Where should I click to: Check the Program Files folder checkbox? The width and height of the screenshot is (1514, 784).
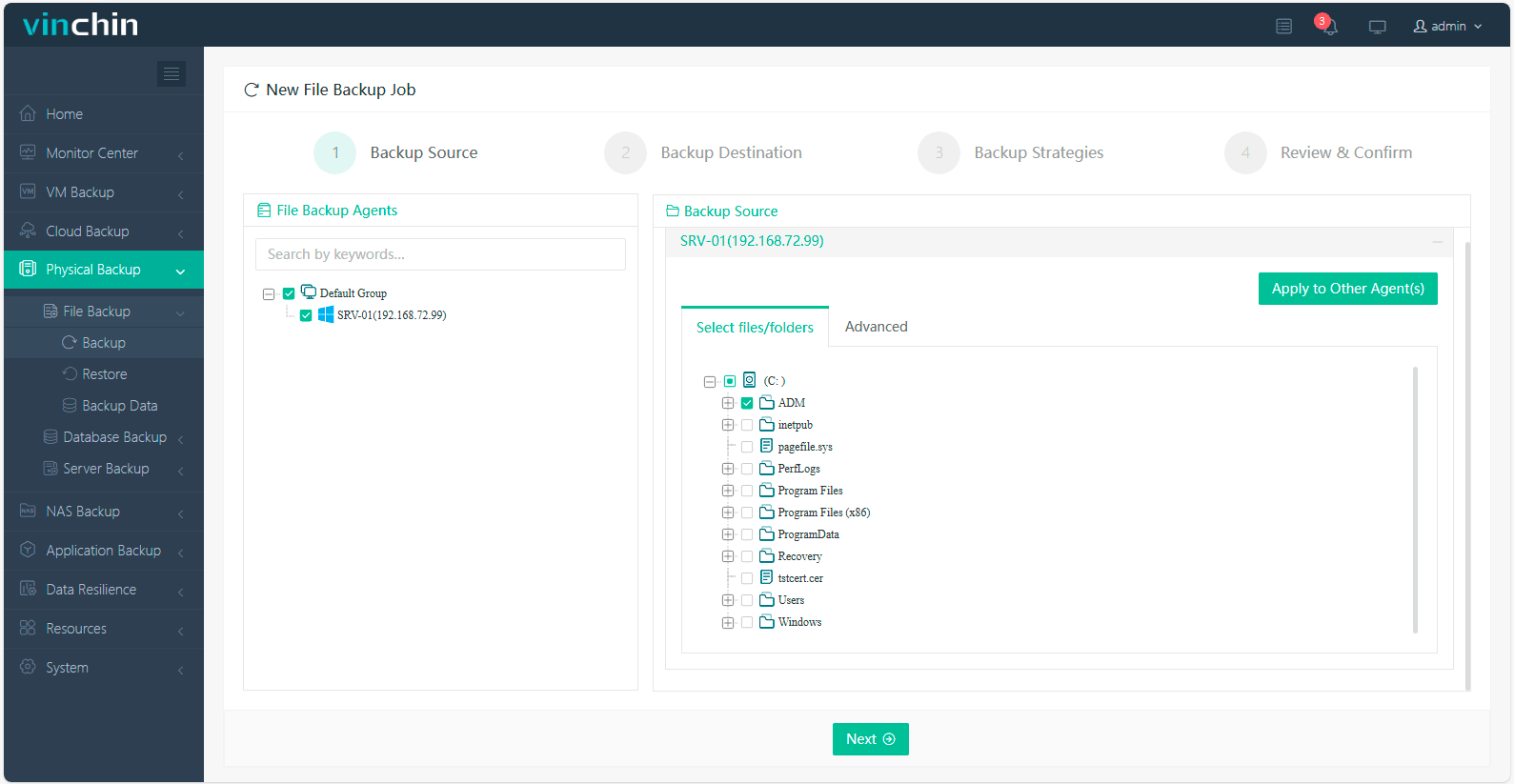pos(747,491)
